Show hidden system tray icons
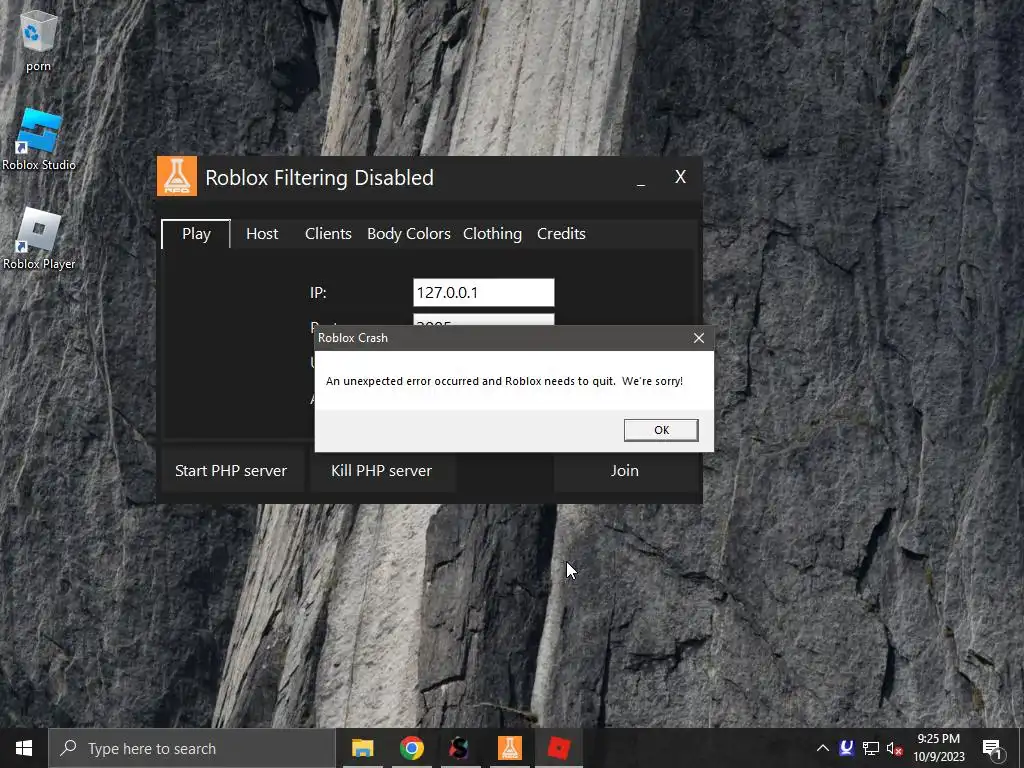The image size is (1024, 768). pyautogui.click(x=823, y=748)
